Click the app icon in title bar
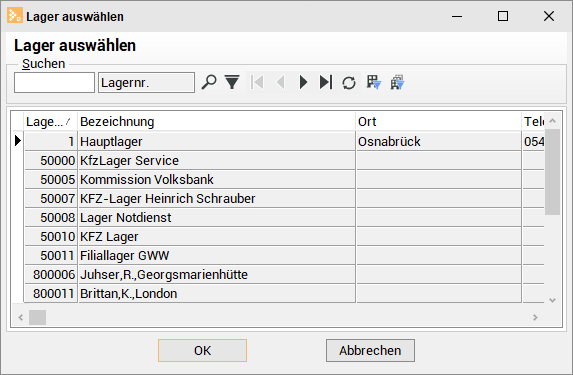Viewport: 573px width, 375px height. [x=15, y=16]
